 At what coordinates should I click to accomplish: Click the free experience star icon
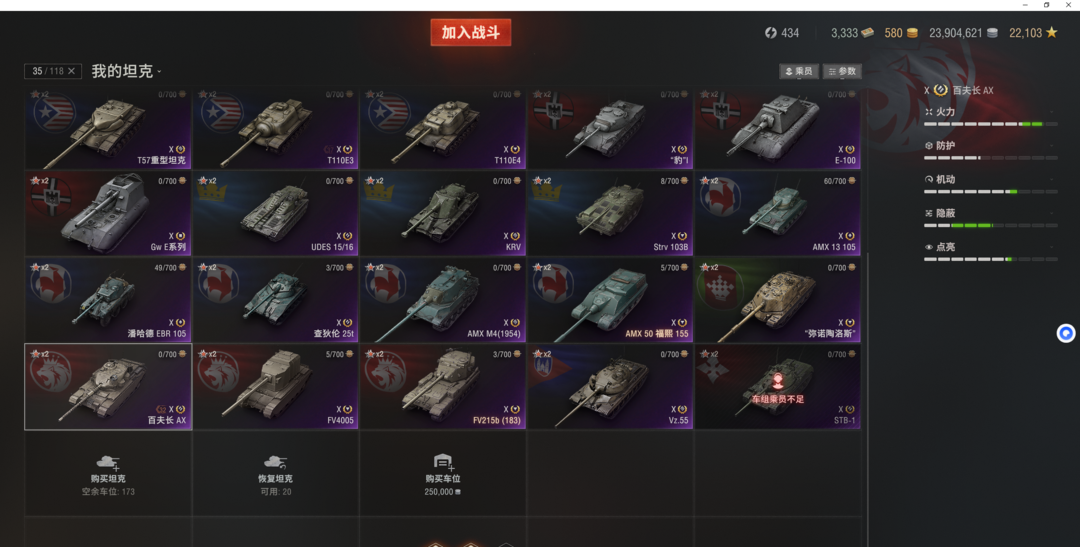click(1052, 32)
